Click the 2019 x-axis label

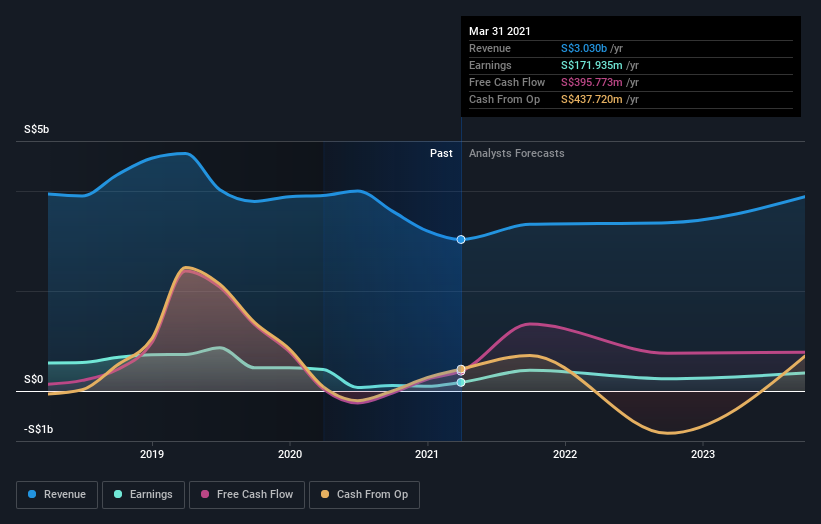click(x=152, y=454)
